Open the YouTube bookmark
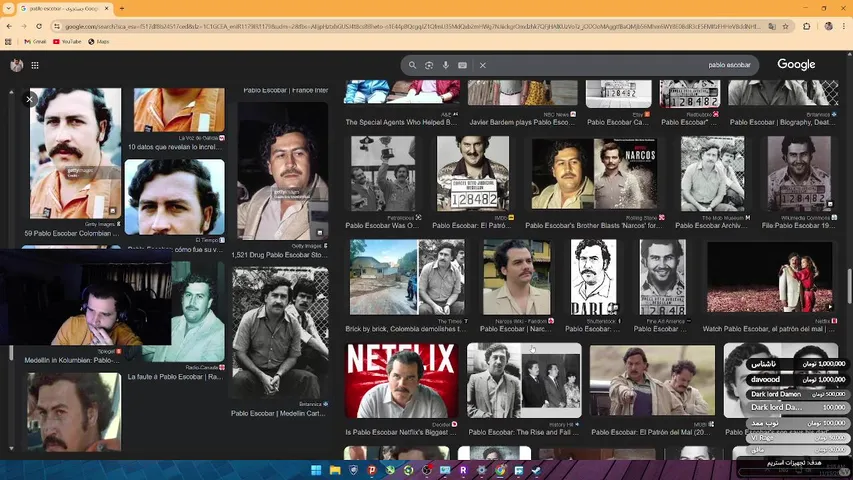The height and width of the screenshot is (480, 853). coord(67,41)
